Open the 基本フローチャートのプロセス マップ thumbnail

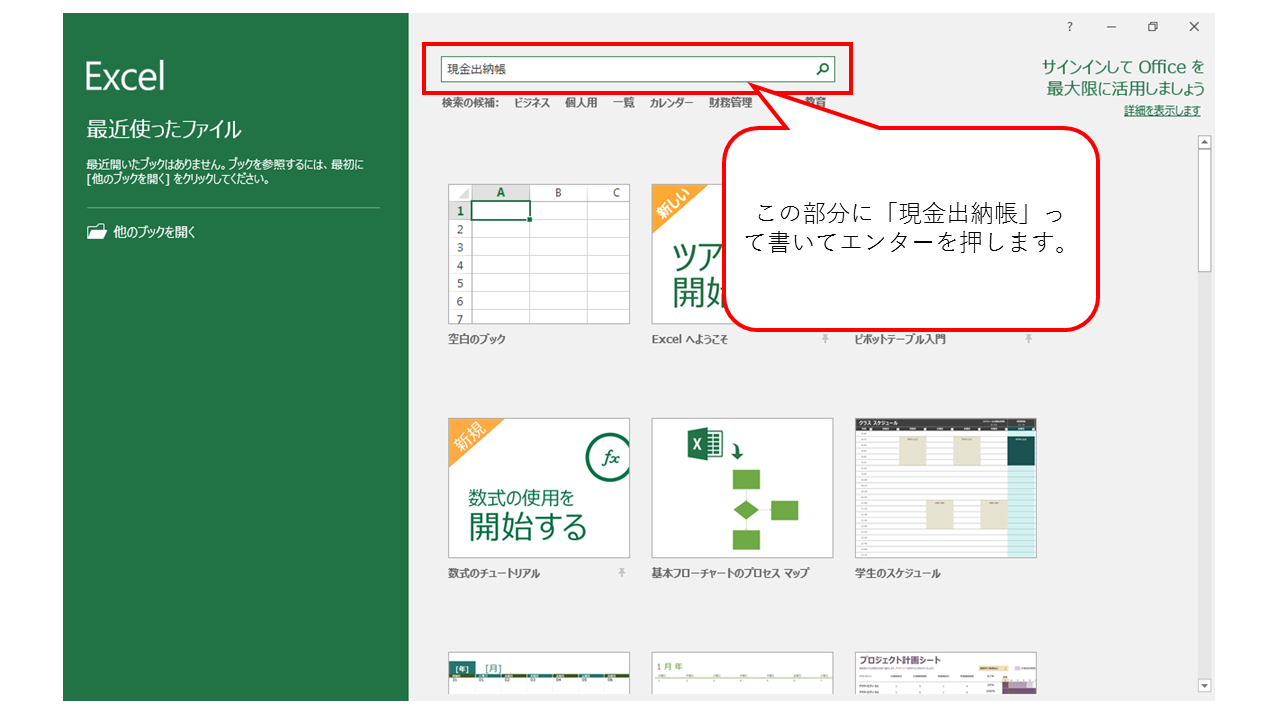click(742, 488)
